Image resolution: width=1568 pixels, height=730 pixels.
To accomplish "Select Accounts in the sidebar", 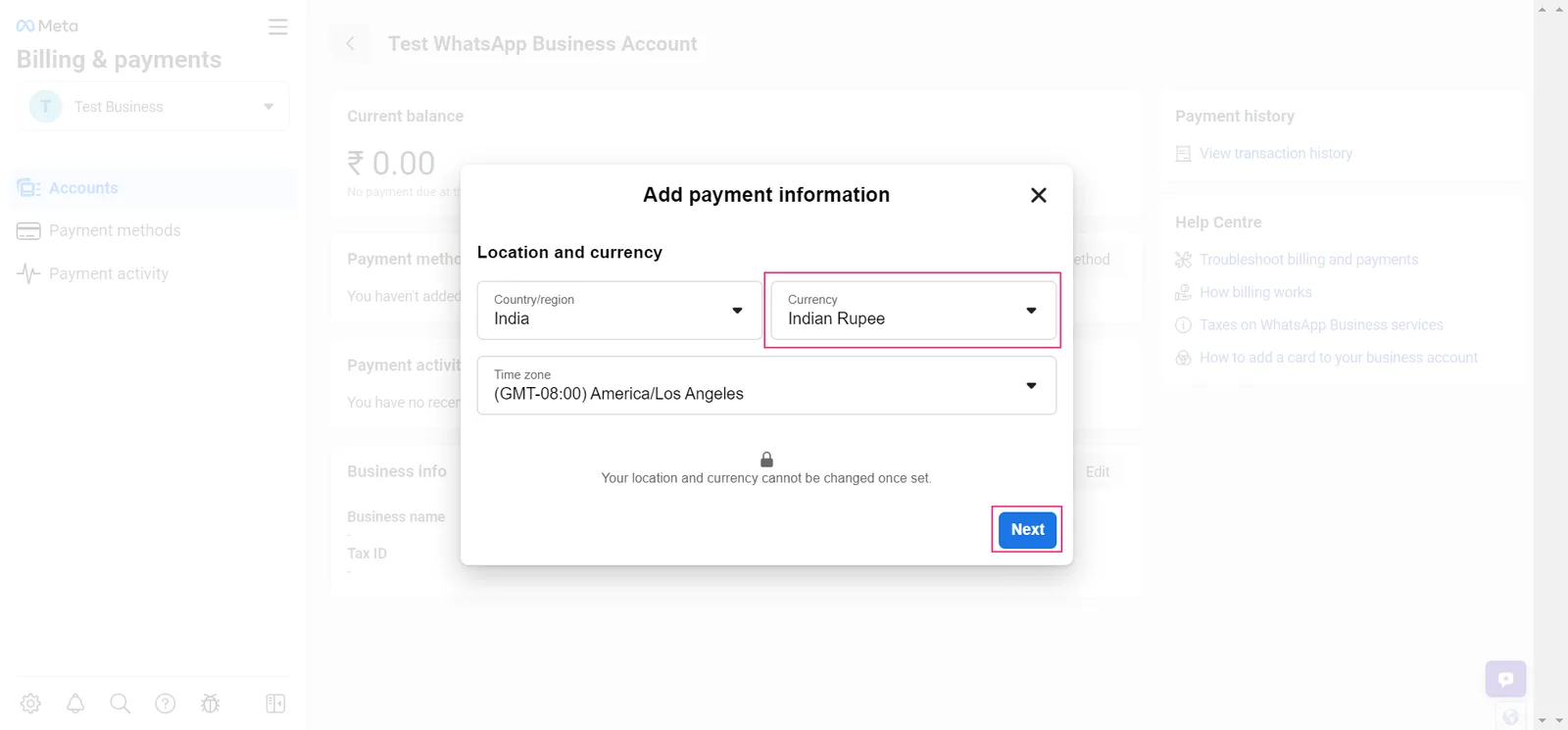I will (153, 188).
